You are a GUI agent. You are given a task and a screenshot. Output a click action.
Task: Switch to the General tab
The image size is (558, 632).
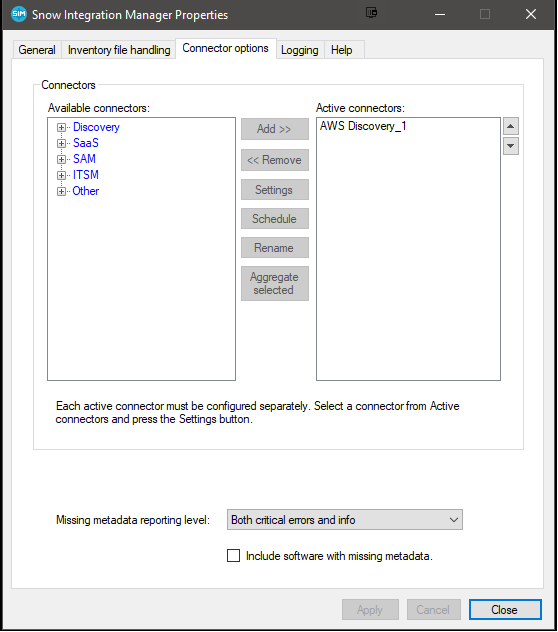(37, 50)
